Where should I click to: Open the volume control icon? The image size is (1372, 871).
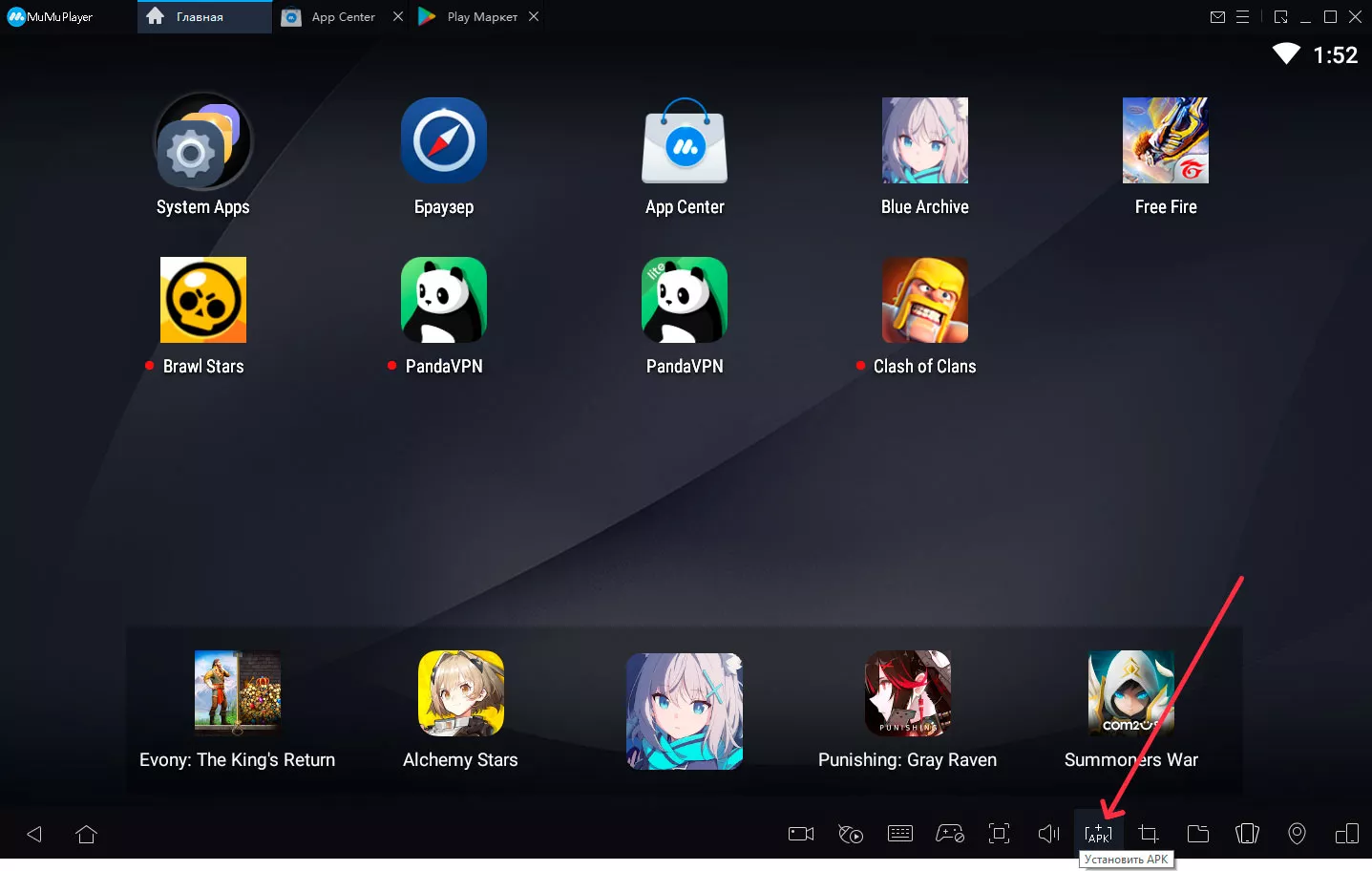[x=1049, y=834]
